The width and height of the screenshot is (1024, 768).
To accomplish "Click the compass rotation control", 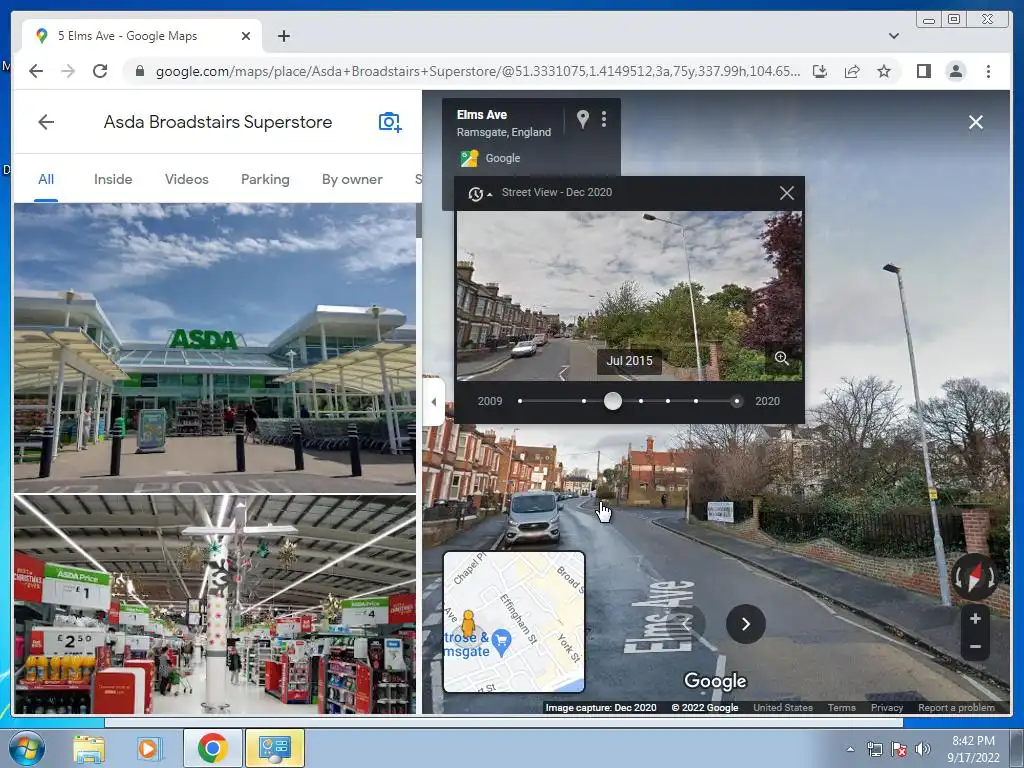I will click(x=974, y=577).
